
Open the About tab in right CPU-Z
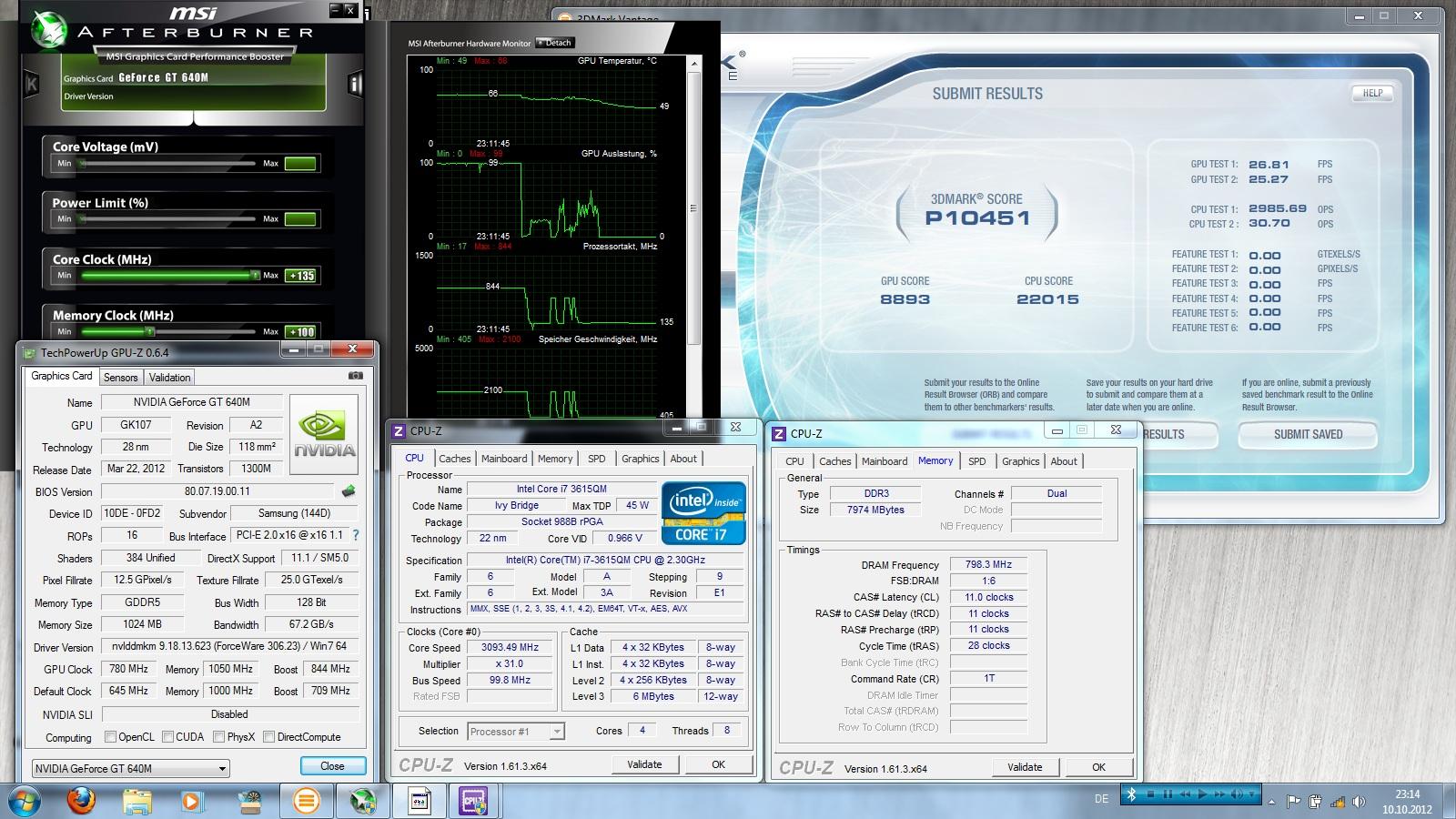(1064, 461)
